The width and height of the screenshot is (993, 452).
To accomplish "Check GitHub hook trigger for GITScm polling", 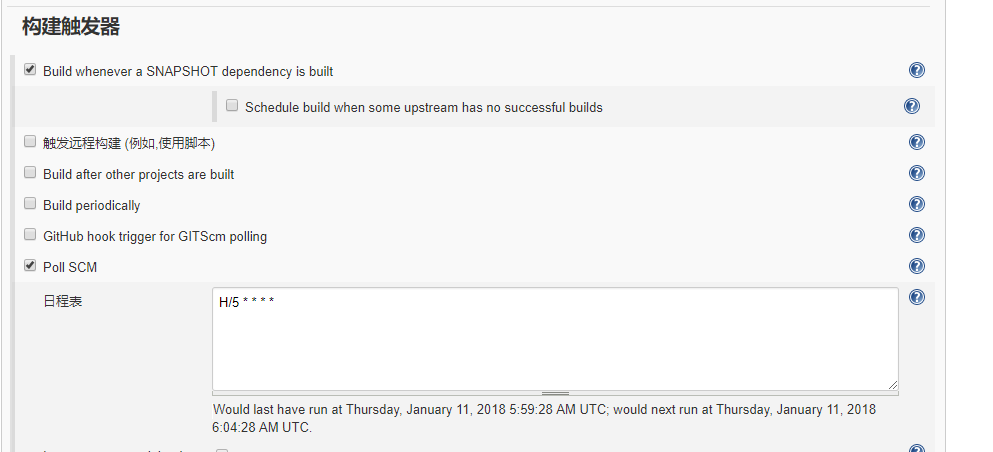I will point(30,235).
